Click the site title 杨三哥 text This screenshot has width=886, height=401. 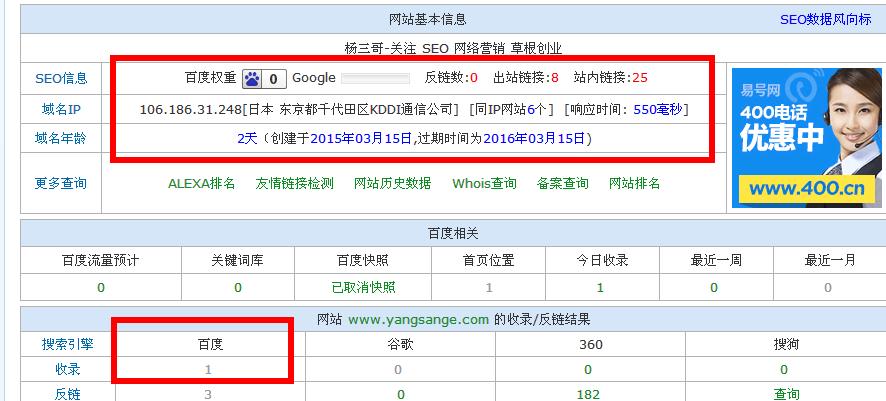pyautogui.click(x=364, y=49)
